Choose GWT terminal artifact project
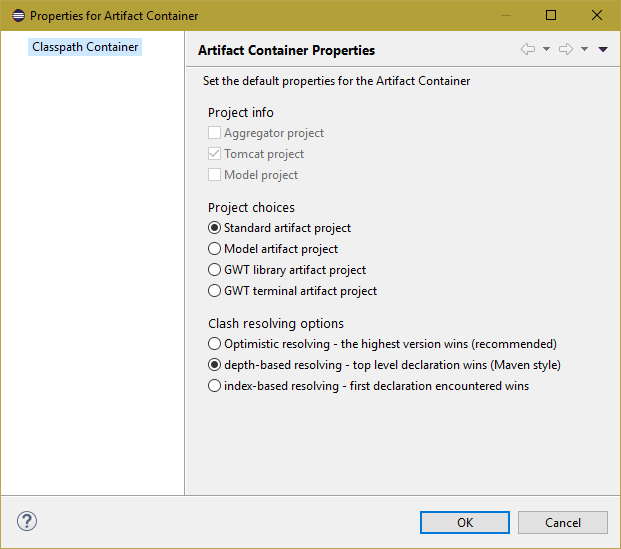This screenshot has height=549, width=621. click(214, 291)
